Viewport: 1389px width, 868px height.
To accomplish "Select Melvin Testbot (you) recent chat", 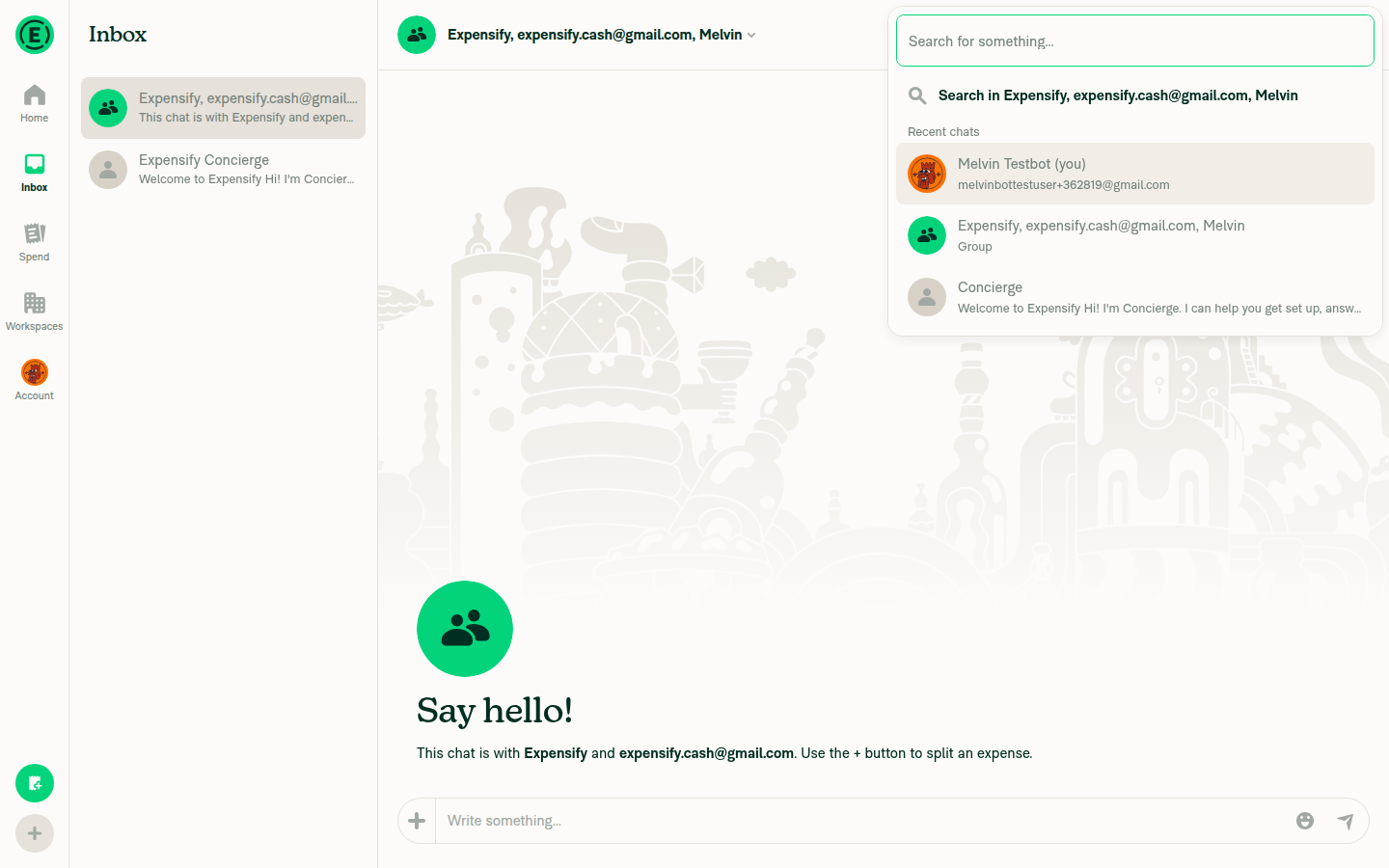I will coord(1135,174).
